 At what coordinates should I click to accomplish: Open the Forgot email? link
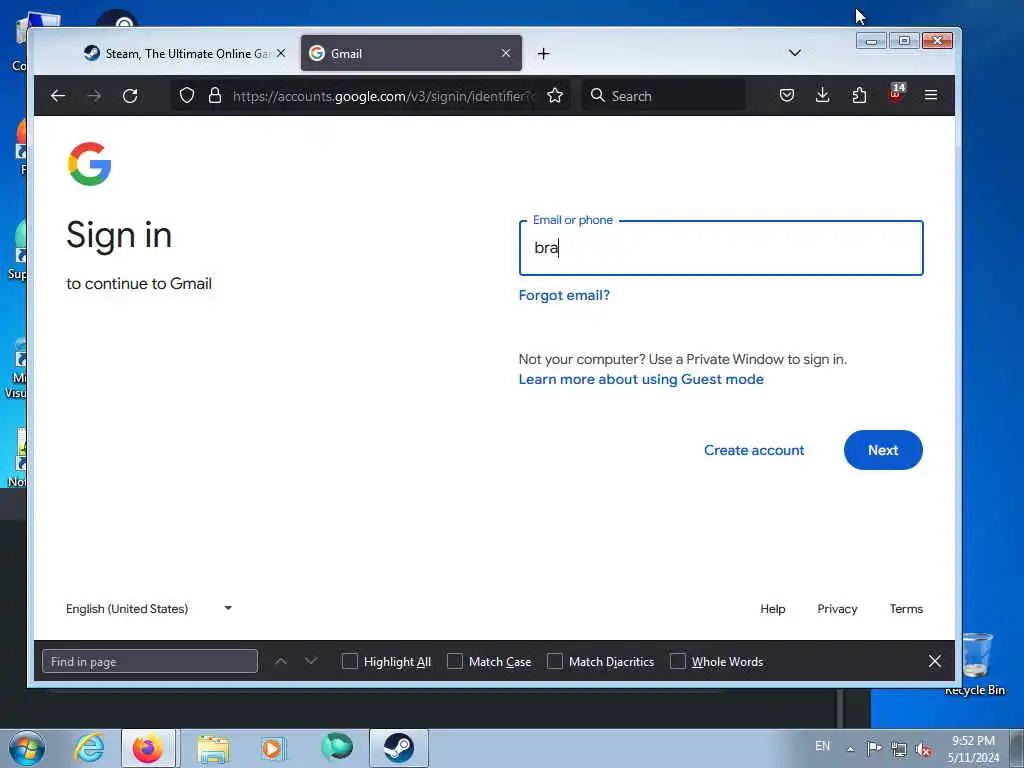[x=564, y=295]
